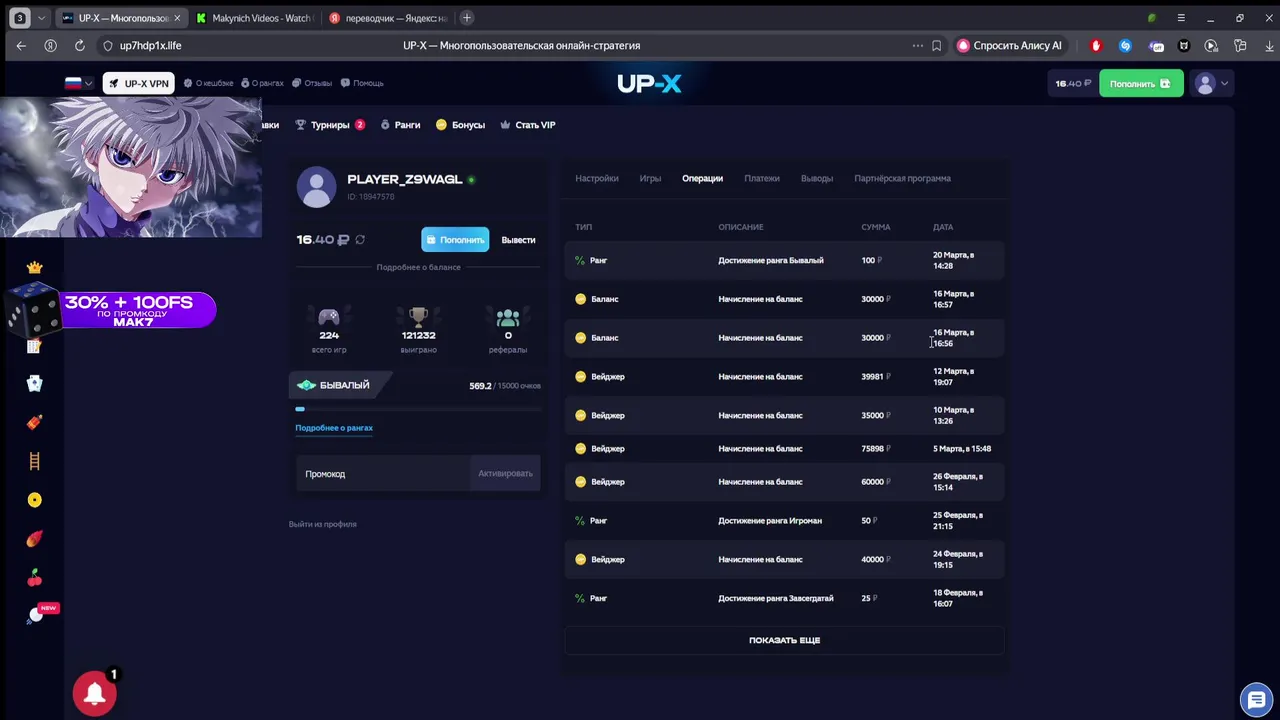Image resolution: width=1280 pixels, height=720 pixels.
Task: Launch the ladder game in sidebar
Action: click(35, 461)
